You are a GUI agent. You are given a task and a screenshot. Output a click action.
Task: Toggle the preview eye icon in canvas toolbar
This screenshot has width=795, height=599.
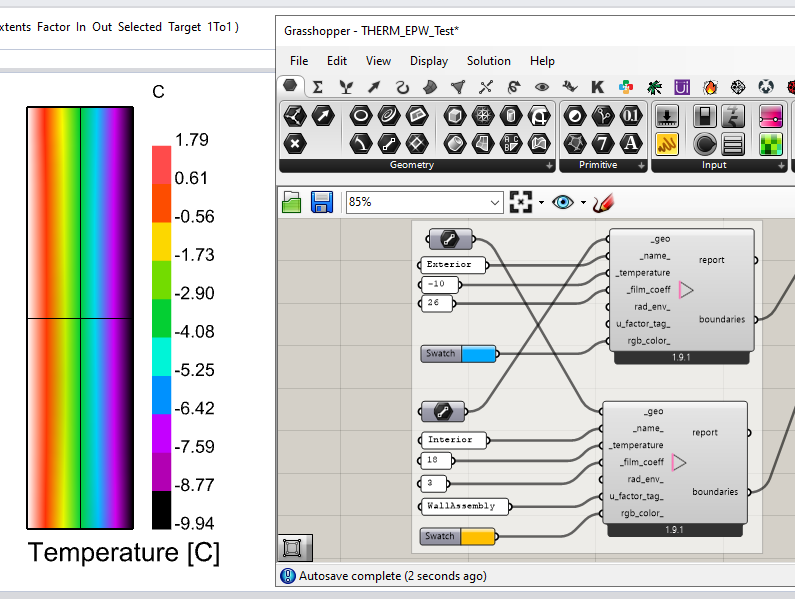[x=563, y=202]
